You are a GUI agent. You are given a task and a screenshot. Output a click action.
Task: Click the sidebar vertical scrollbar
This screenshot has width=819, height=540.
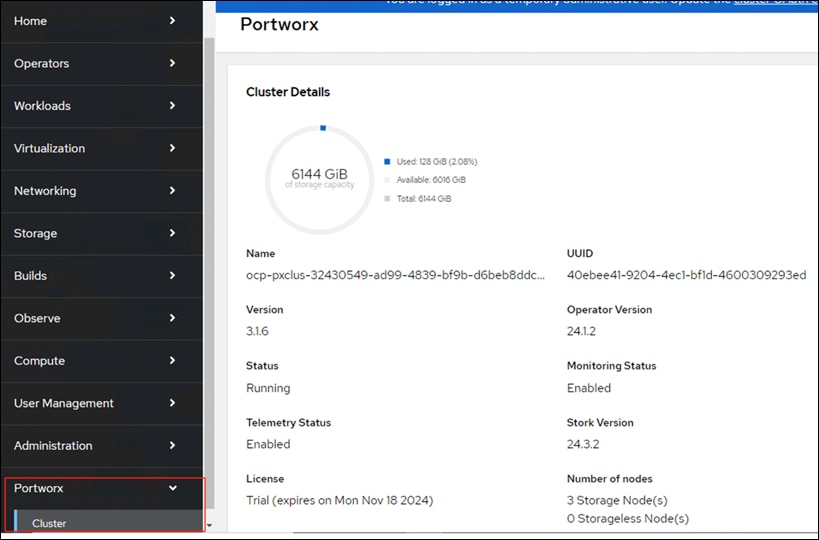[209, 272]
